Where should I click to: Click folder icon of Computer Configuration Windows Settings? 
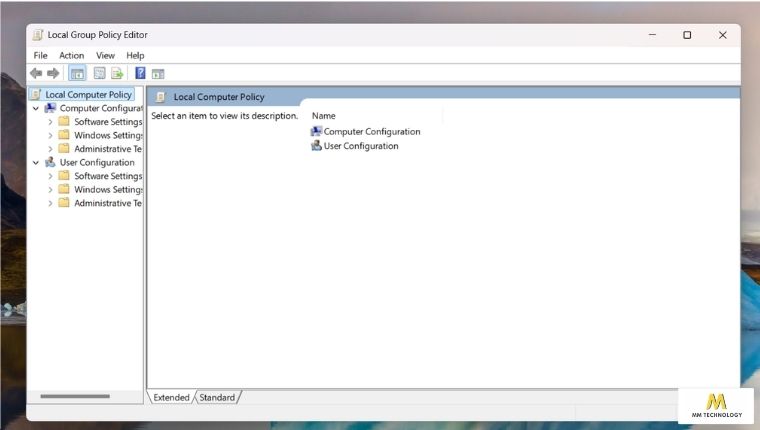(64, 135)
